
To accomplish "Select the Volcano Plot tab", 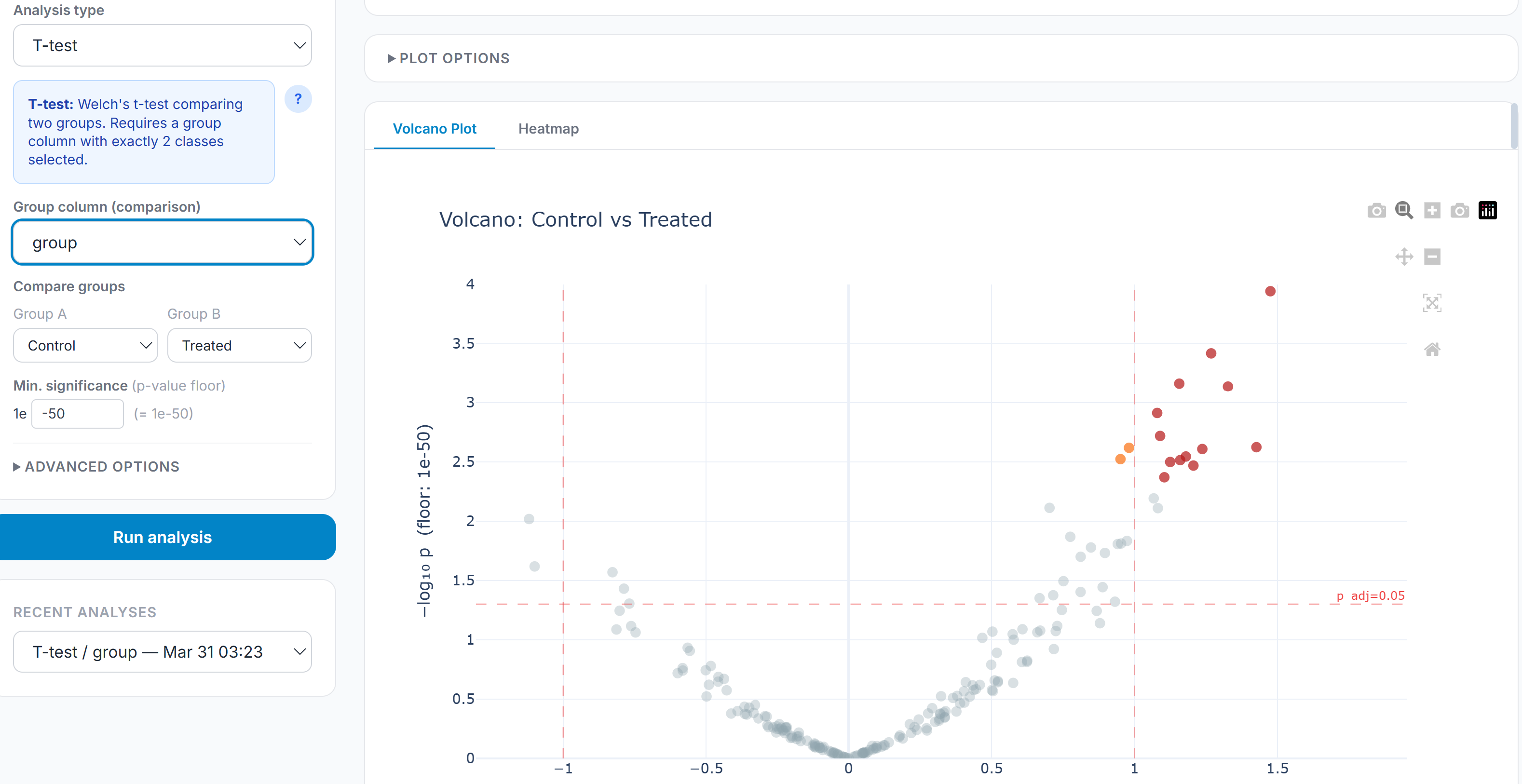I will (x=434, y=129).
